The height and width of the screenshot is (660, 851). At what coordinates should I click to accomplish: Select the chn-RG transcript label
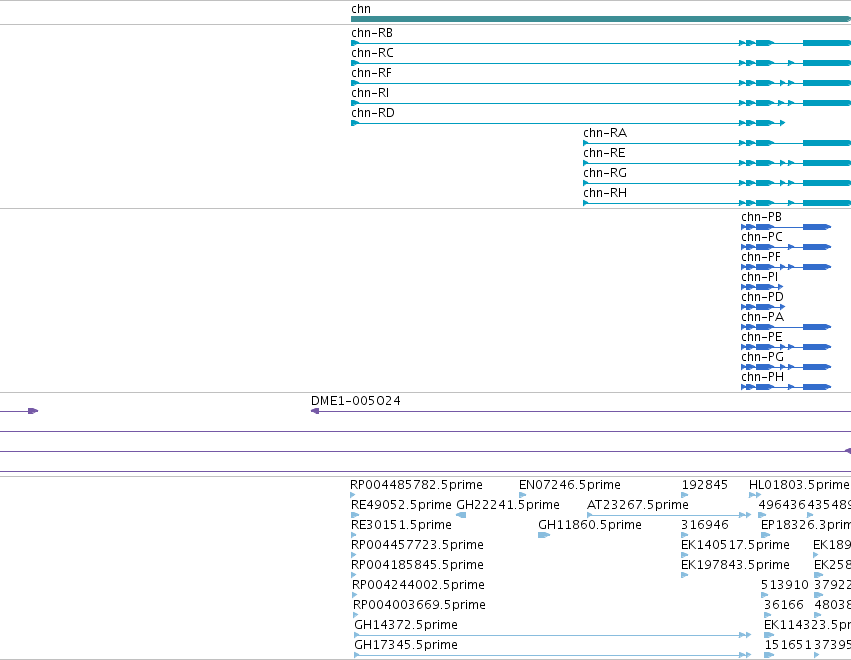[x=605, y=174]
